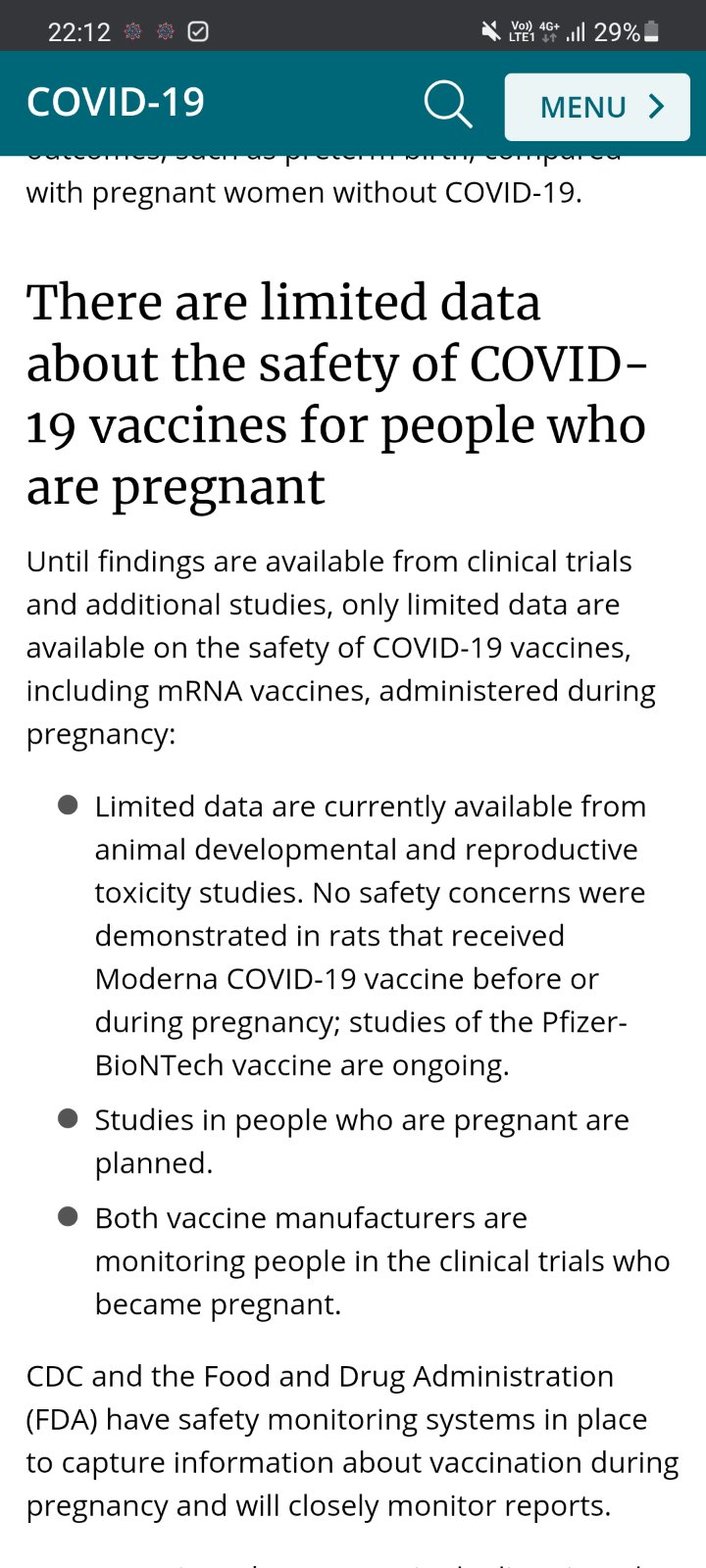Tap the signal strength bars
The height and width of the screenshot is (1568, 706).
point(576,32)
